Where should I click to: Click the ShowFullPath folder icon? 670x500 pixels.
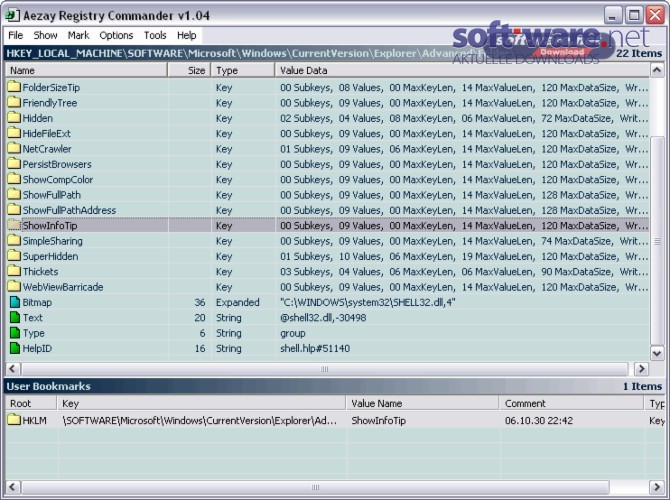pos(14,195)
